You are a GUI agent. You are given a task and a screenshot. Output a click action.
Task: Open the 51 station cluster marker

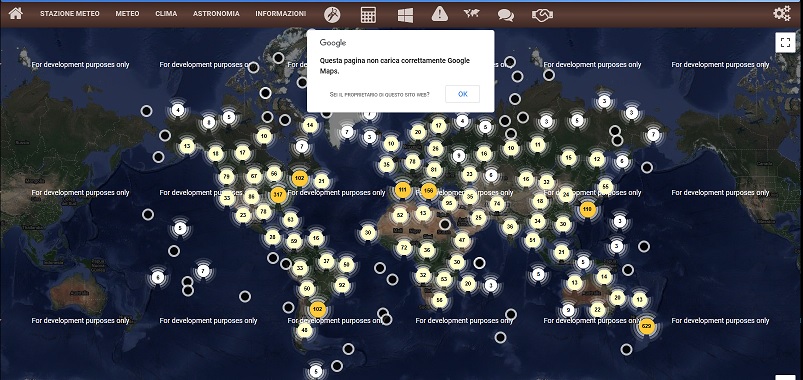click(533, 240)
